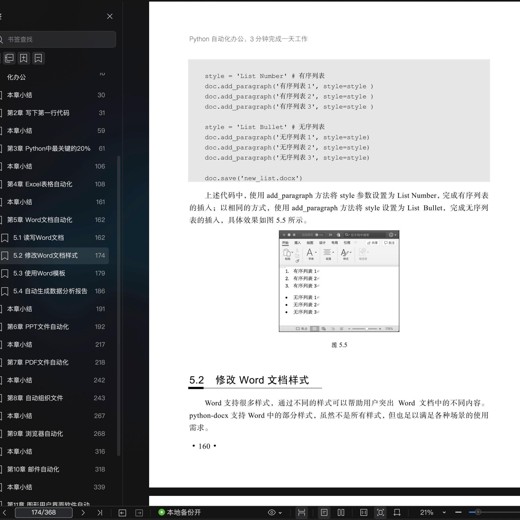Go to next page arrow in bottom bar
The image size is (520, 520).
click(x=83, y=512)
